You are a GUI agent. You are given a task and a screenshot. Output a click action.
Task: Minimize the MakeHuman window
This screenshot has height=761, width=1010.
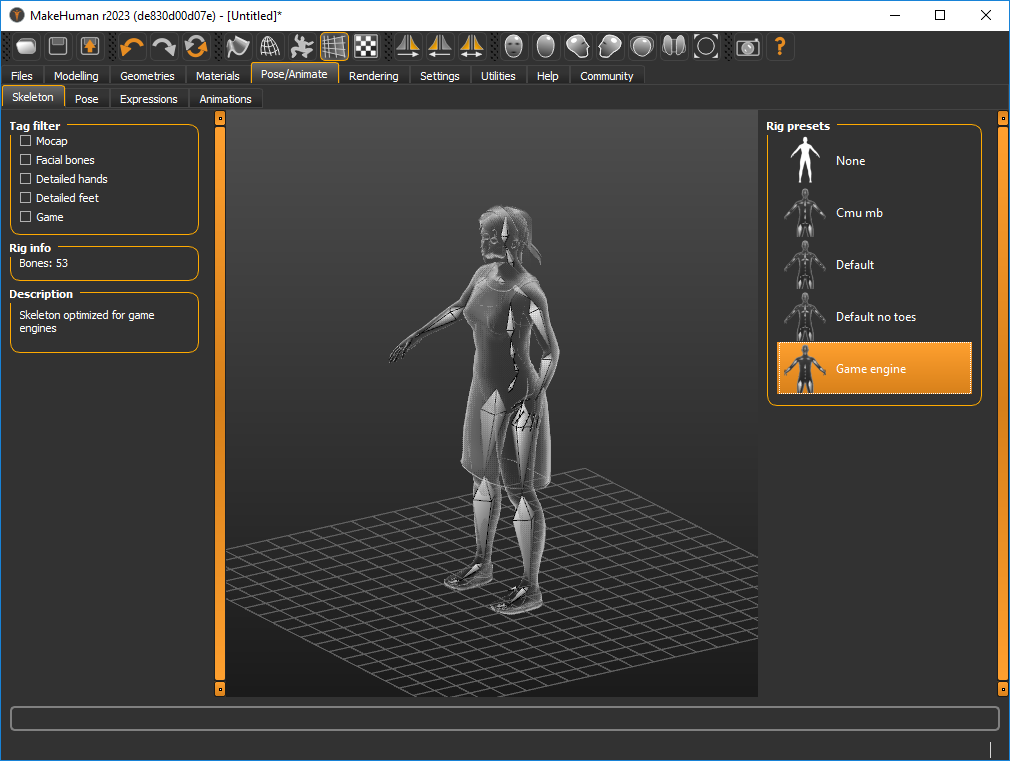(895, 15)
